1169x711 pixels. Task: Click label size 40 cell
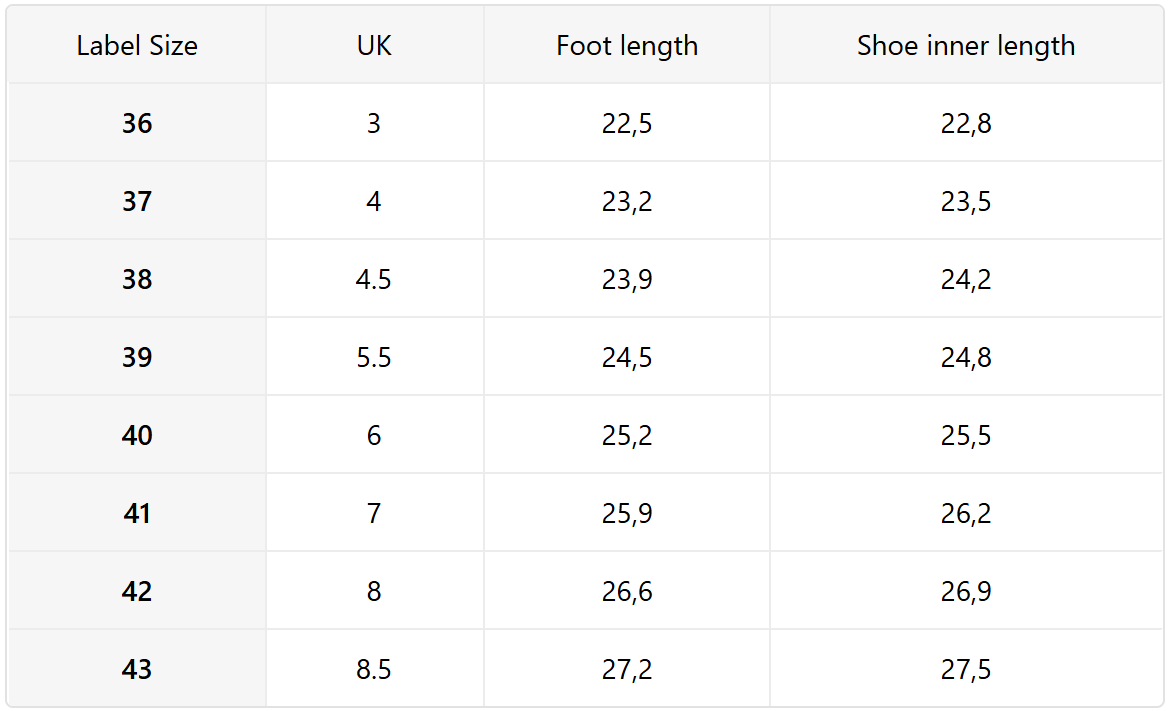(x=137, y=436)
